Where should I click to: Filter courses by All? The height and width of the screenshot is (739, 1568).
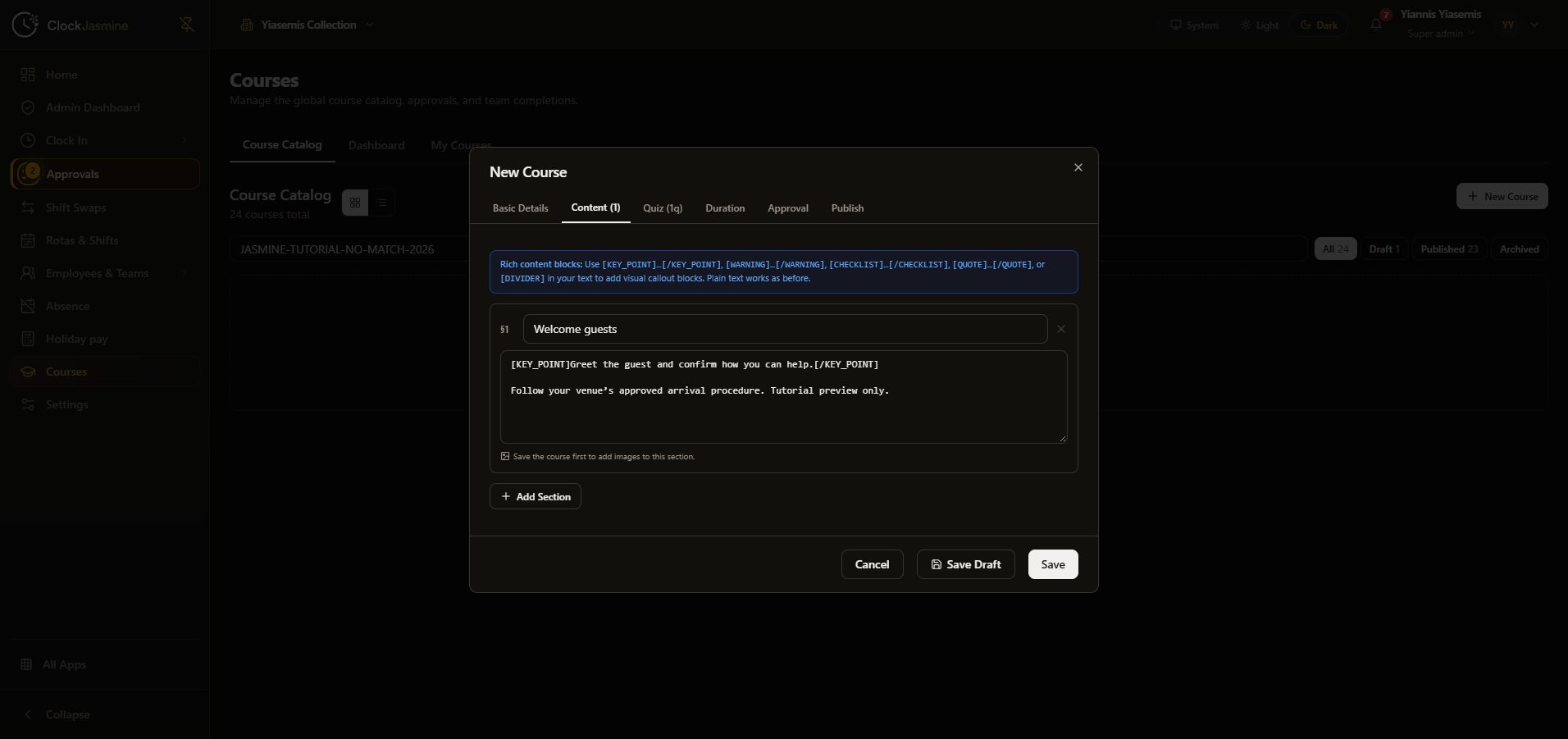coord(1335,249)
